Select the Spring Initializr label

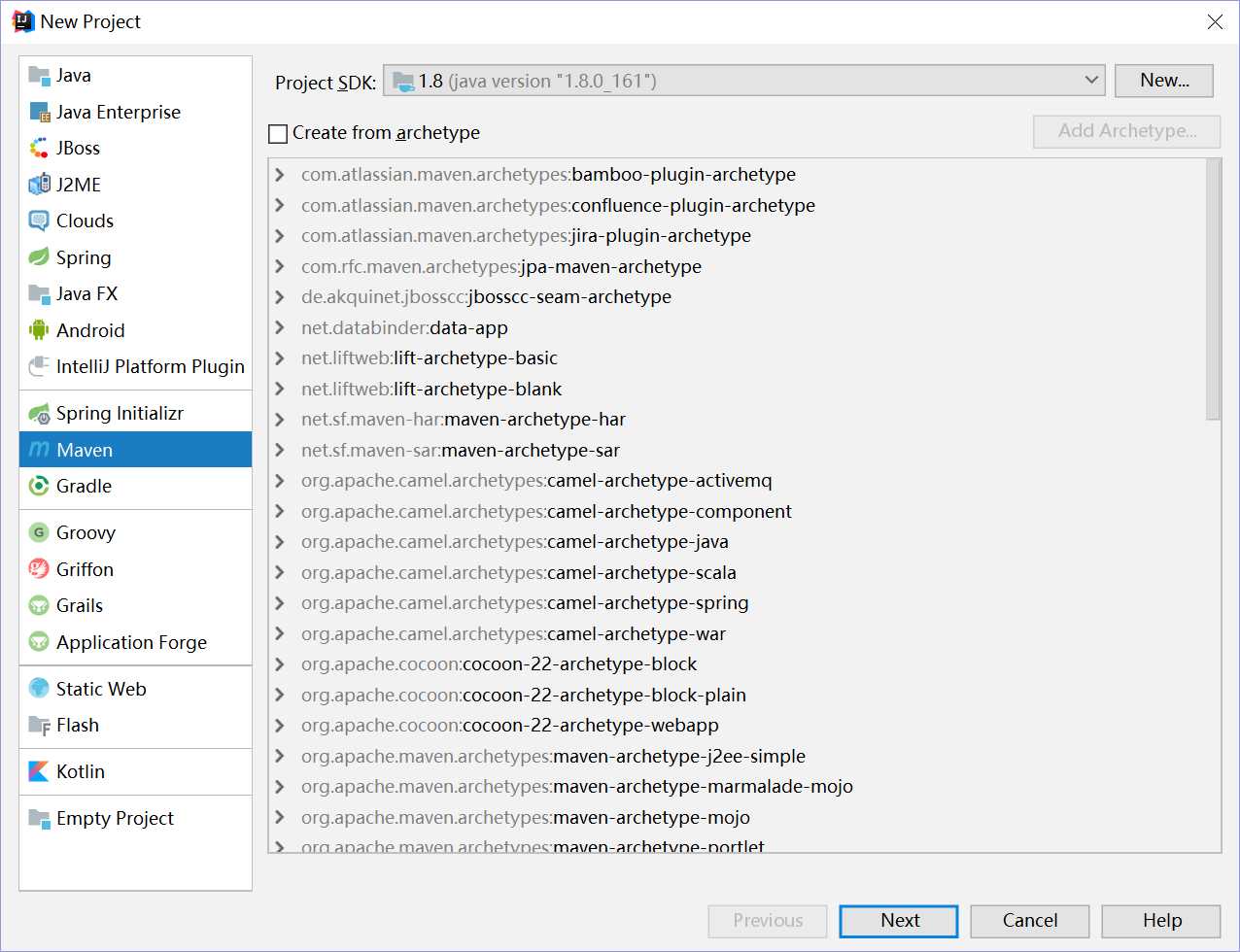pyautogui.click(x=120, y=414)
